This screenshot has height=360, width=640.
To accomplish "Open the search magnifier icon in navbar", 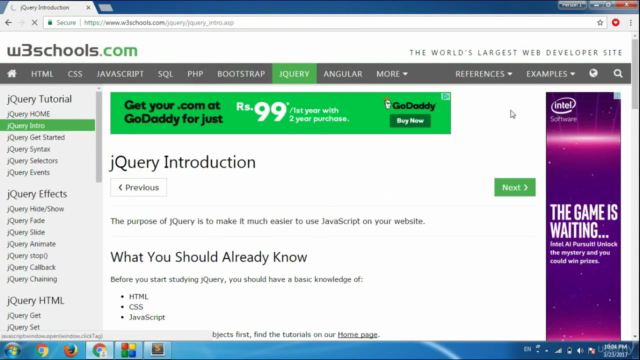I will click(618, 73).
